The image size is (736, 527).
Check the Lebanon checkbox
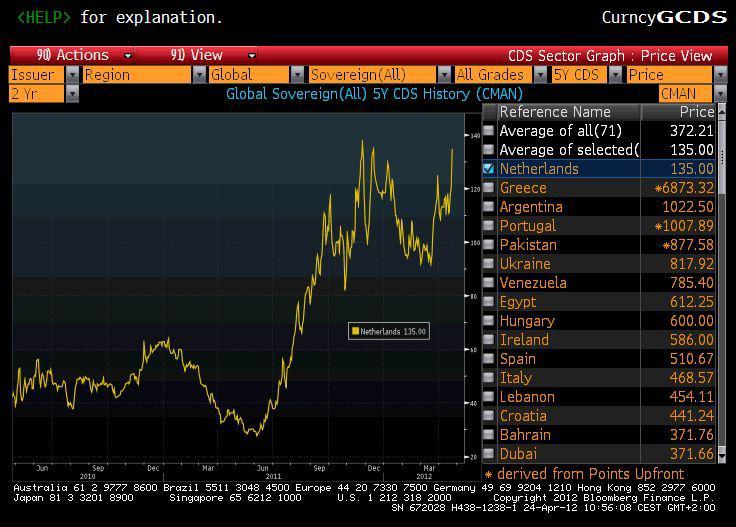pos(489,397)
